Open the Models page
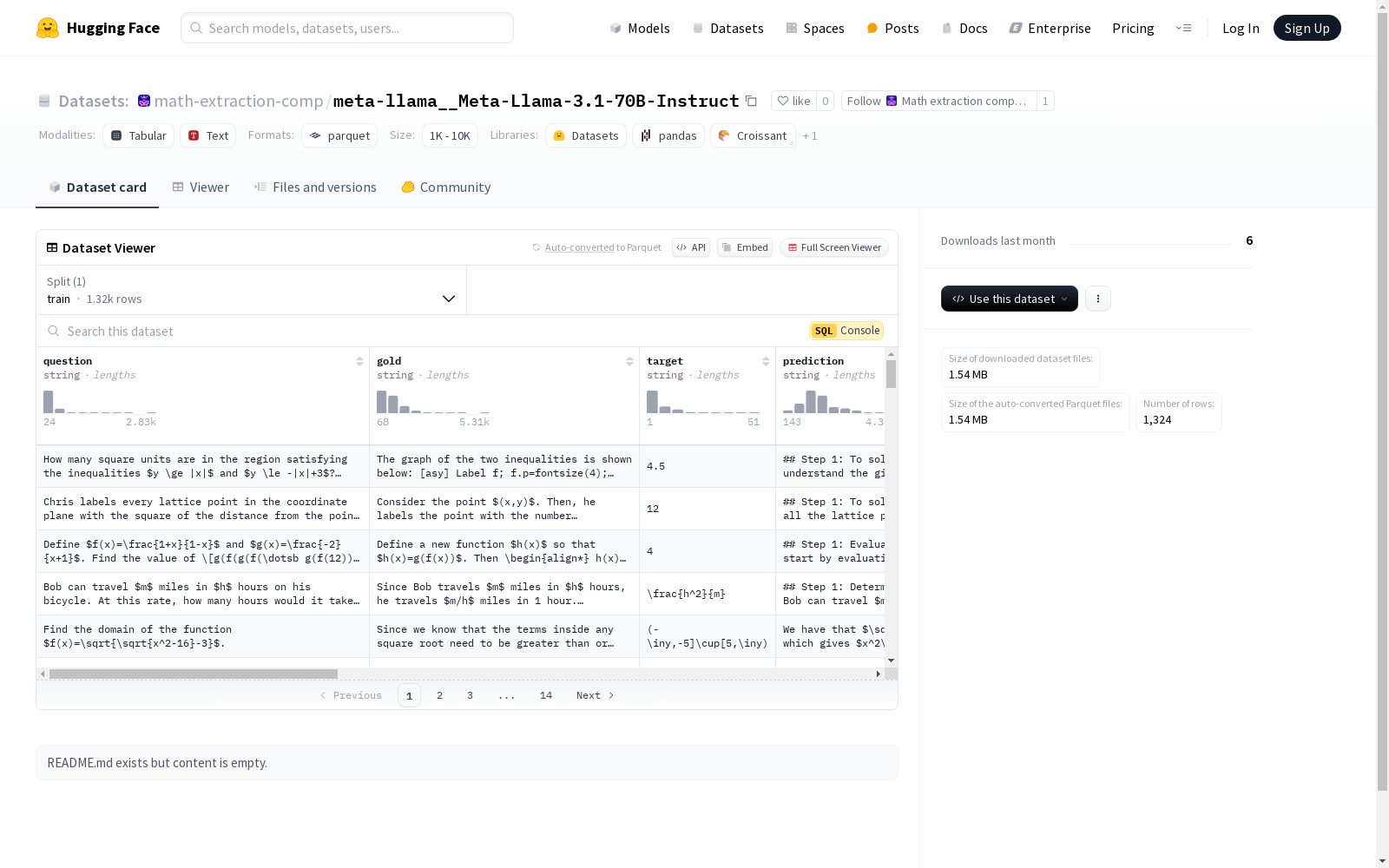1389x868 pixels. tap(640, 28)
